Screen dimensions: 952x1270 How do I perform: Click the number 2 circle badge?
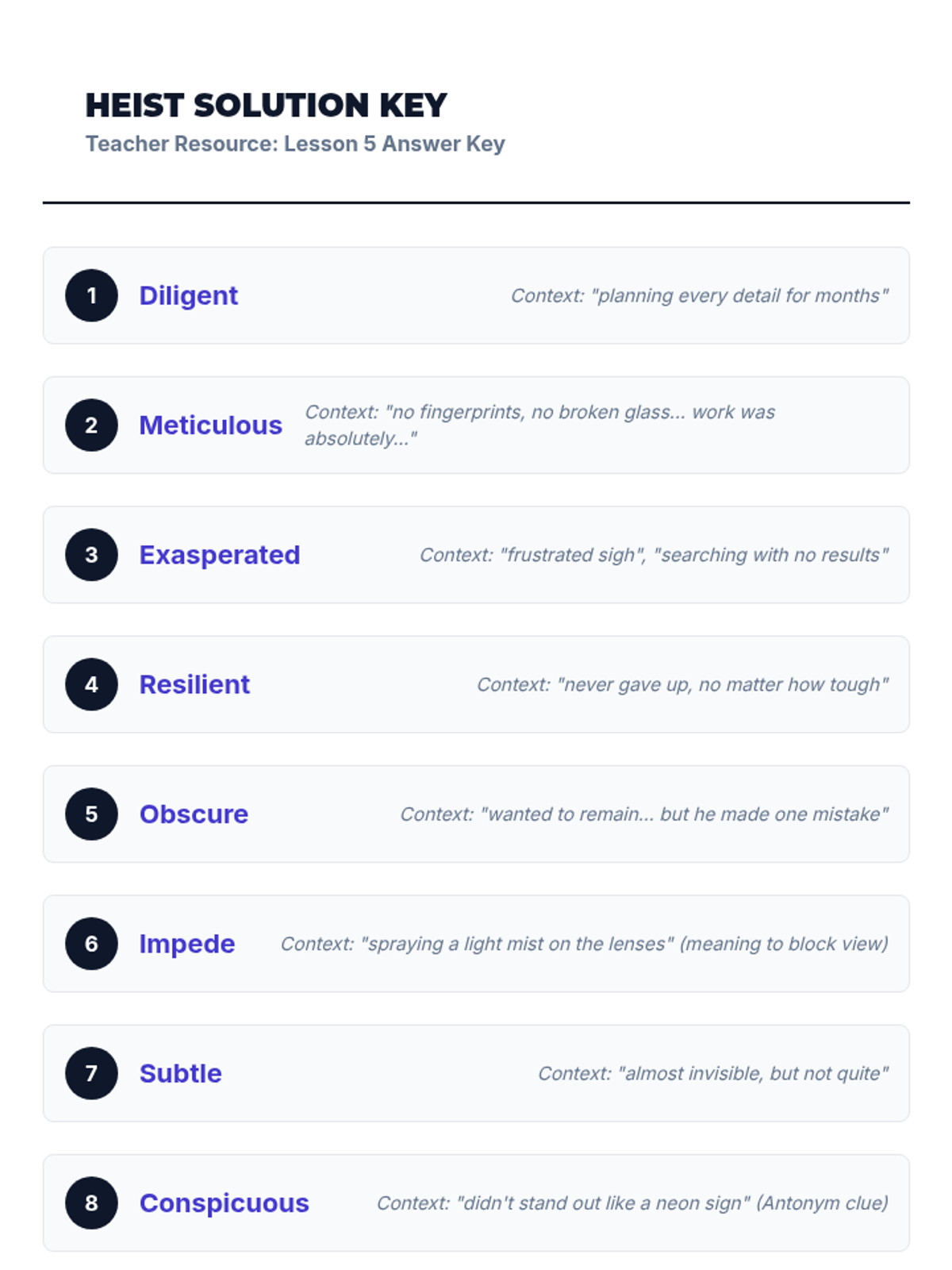point(91,425)
